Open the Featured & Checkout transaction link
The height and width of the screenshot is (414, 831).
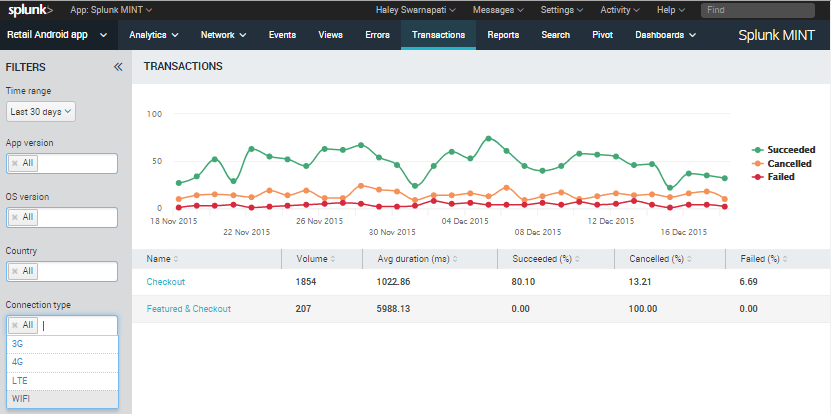pos(189,309)
